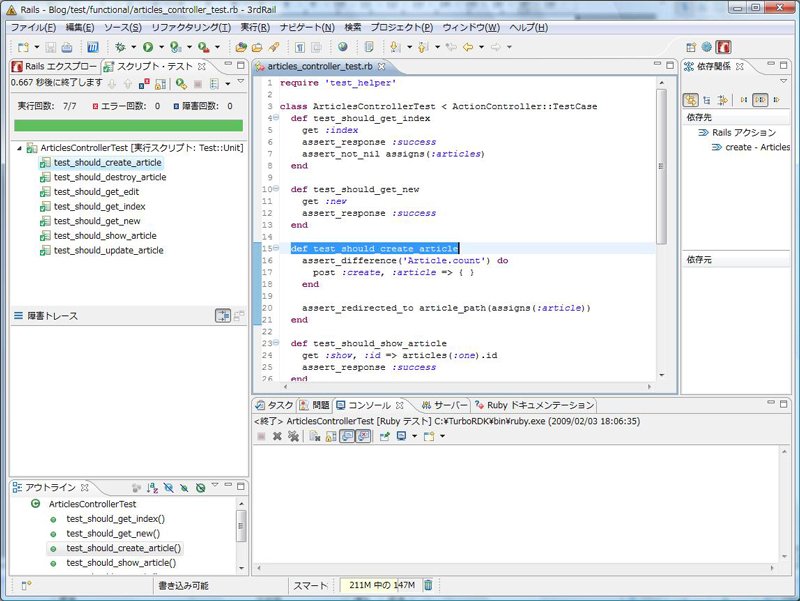Click the remove all terminated launches icon
The height and width of the screenshot is (601, 800).
[293, 436]
